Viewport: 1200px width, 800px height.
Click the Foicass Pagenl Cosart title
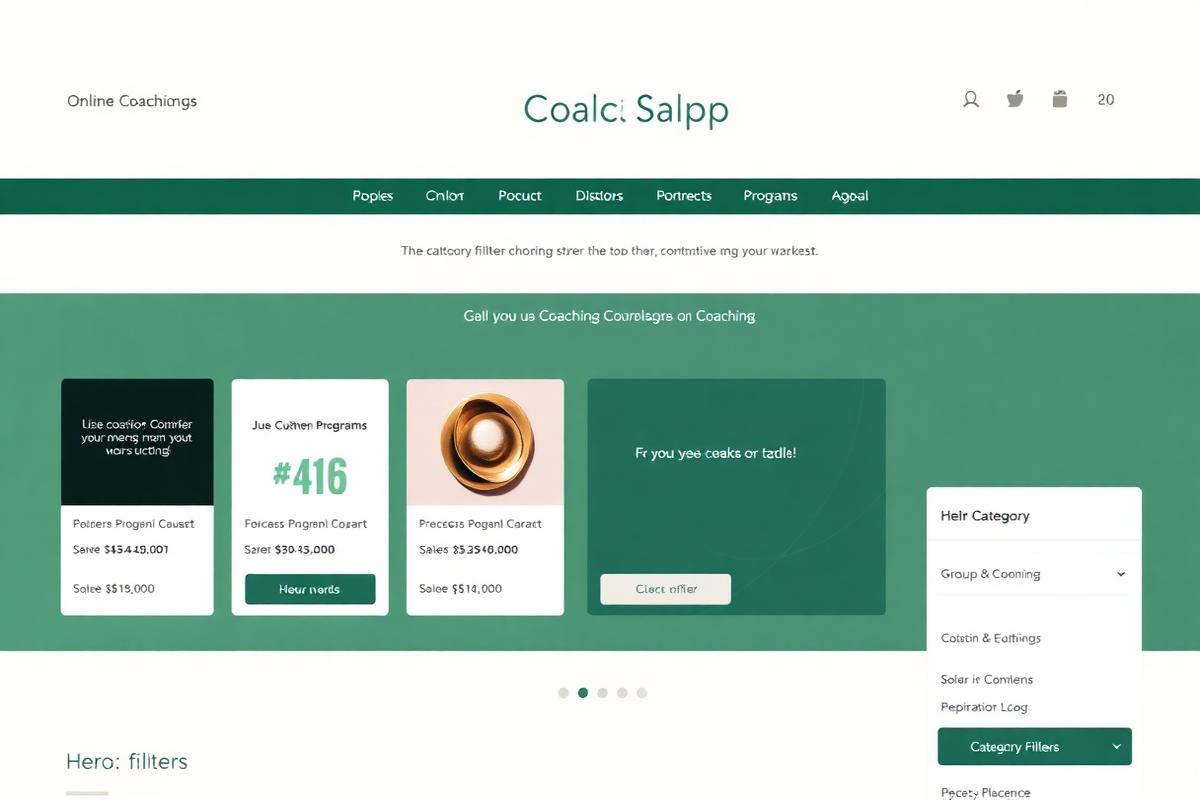coord(306,524)
